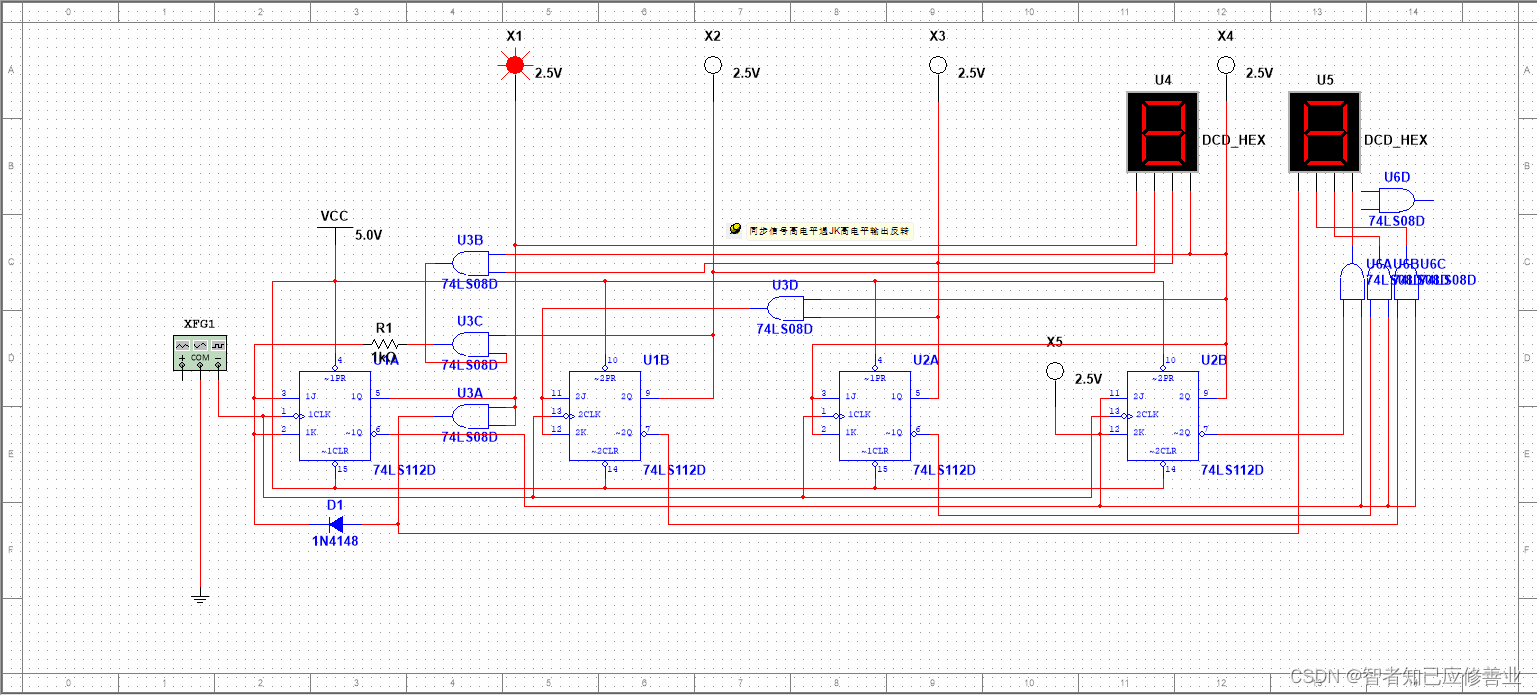
Task: Select the X2 probe indicator
Action: click(712, 65)
